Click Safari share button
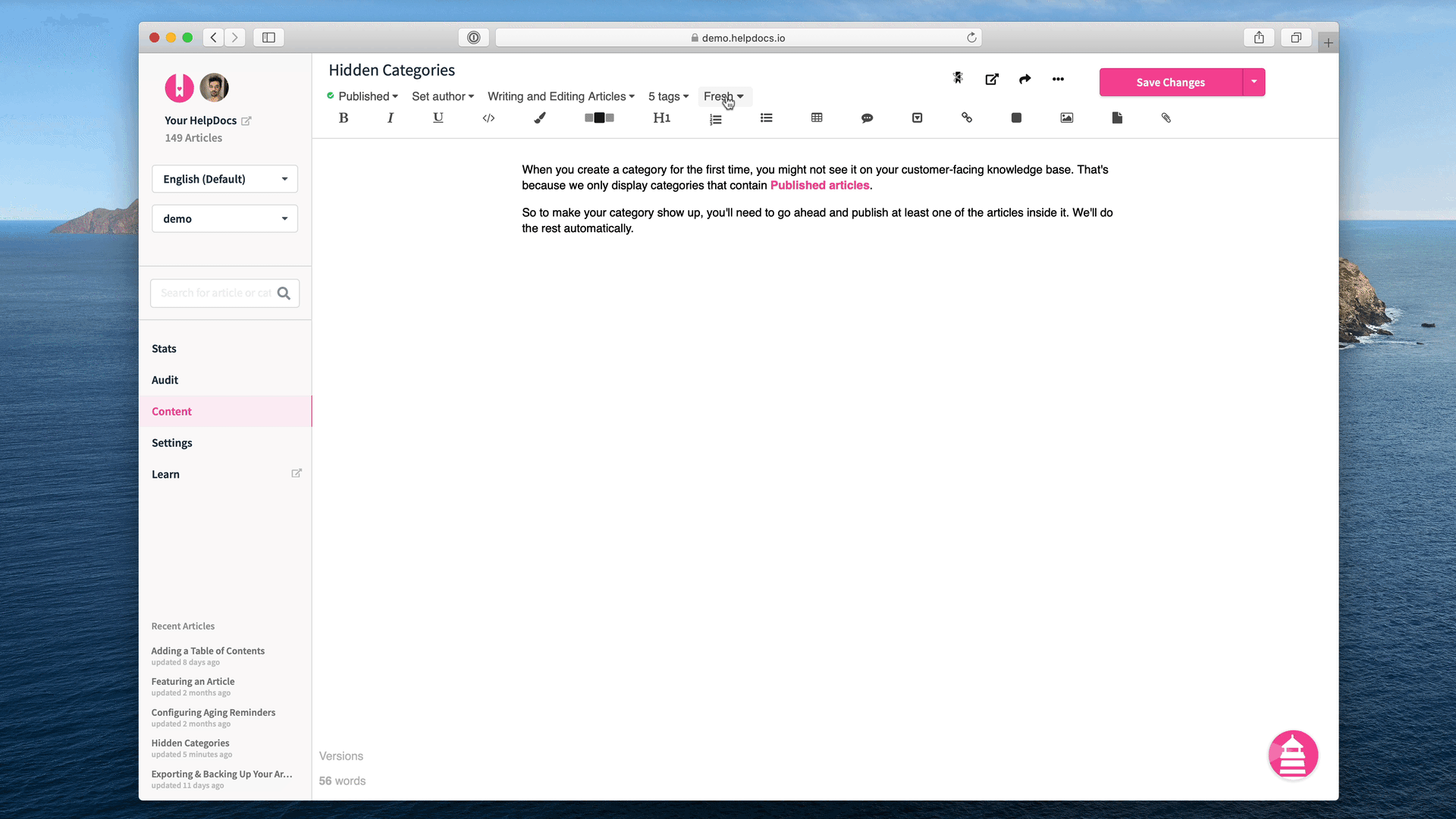Image resolution: width=1456 pixels, height=819 pixels. 1259,37
